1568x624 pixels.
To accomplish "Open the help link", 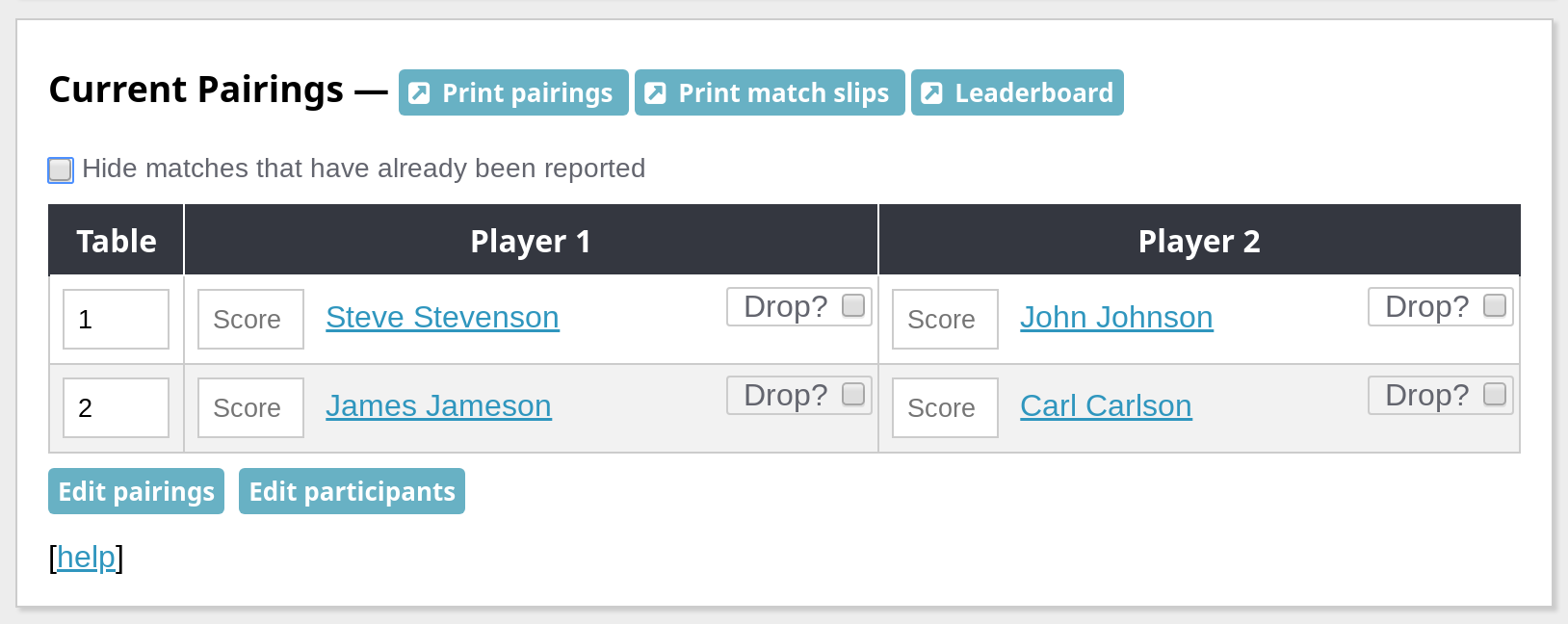I will tap(86, 558).
